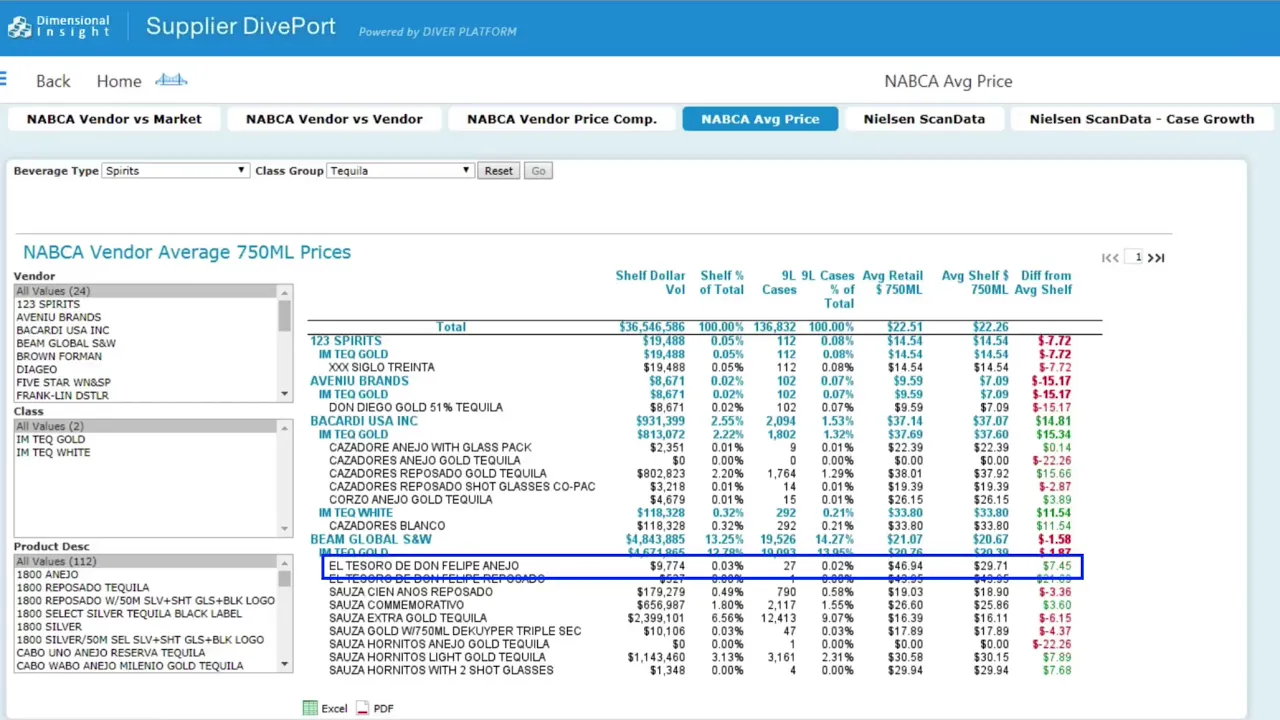Image resolution: width=1280 pixels, height=720 pixels.
Task: Click the Vendor list scrollbar thumb
Action: pyautogui.click(x=285, y=315)
